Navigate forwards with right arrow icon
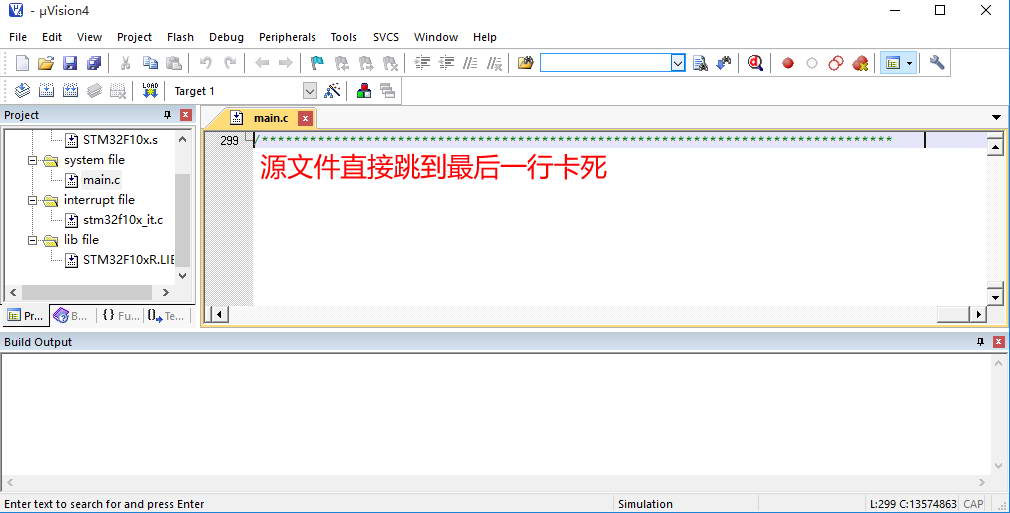This screenshot has height=513, width=1010. point(285,63)
